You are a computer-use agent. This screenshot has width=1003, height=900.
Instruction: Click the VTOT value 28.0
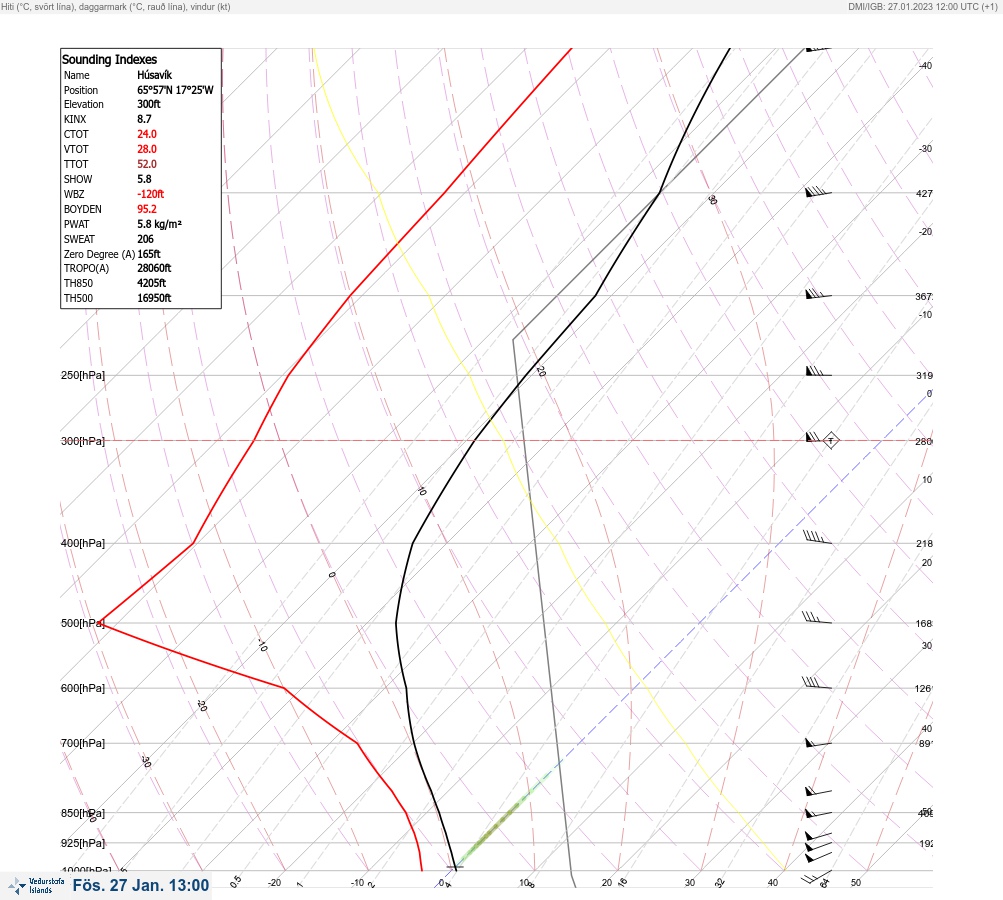tap(146, 149)
